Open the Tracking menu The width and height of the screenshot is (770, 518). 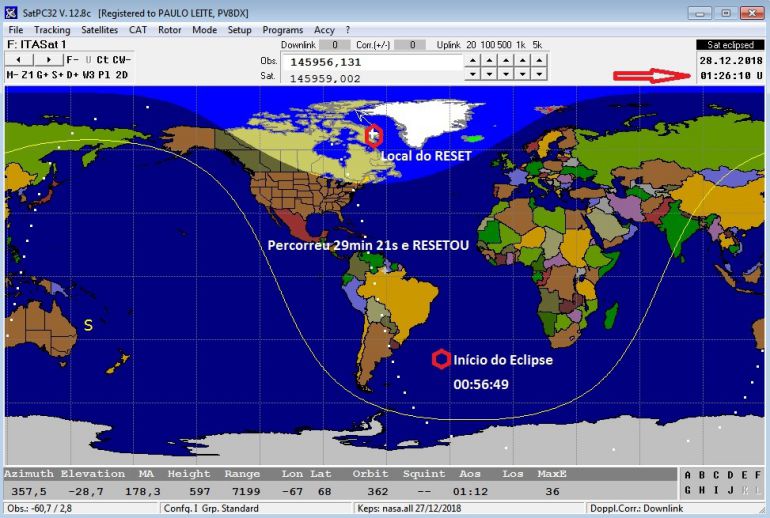(x=52, y=30)
